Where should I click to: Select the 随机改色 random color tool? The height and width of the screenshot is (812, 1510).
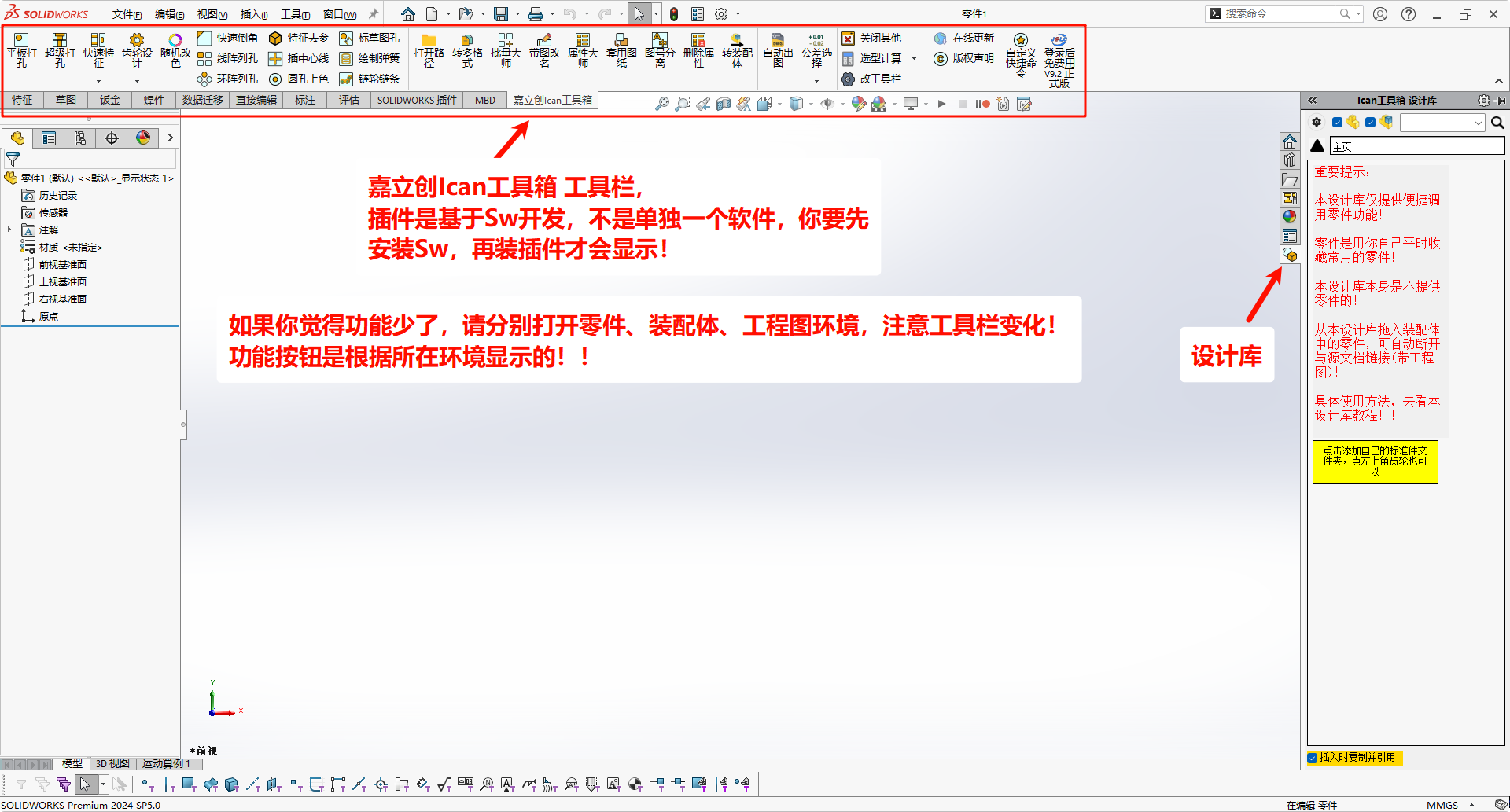(x=175, y=41)
